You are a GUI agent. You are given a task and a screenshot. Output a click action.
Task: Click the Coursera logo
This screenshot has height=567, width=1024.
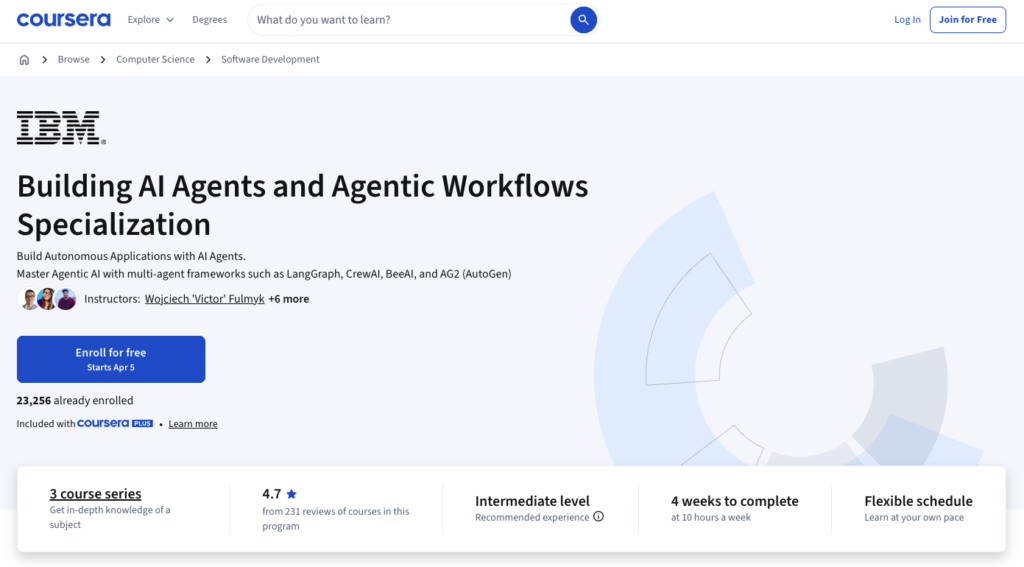point(63,20)
